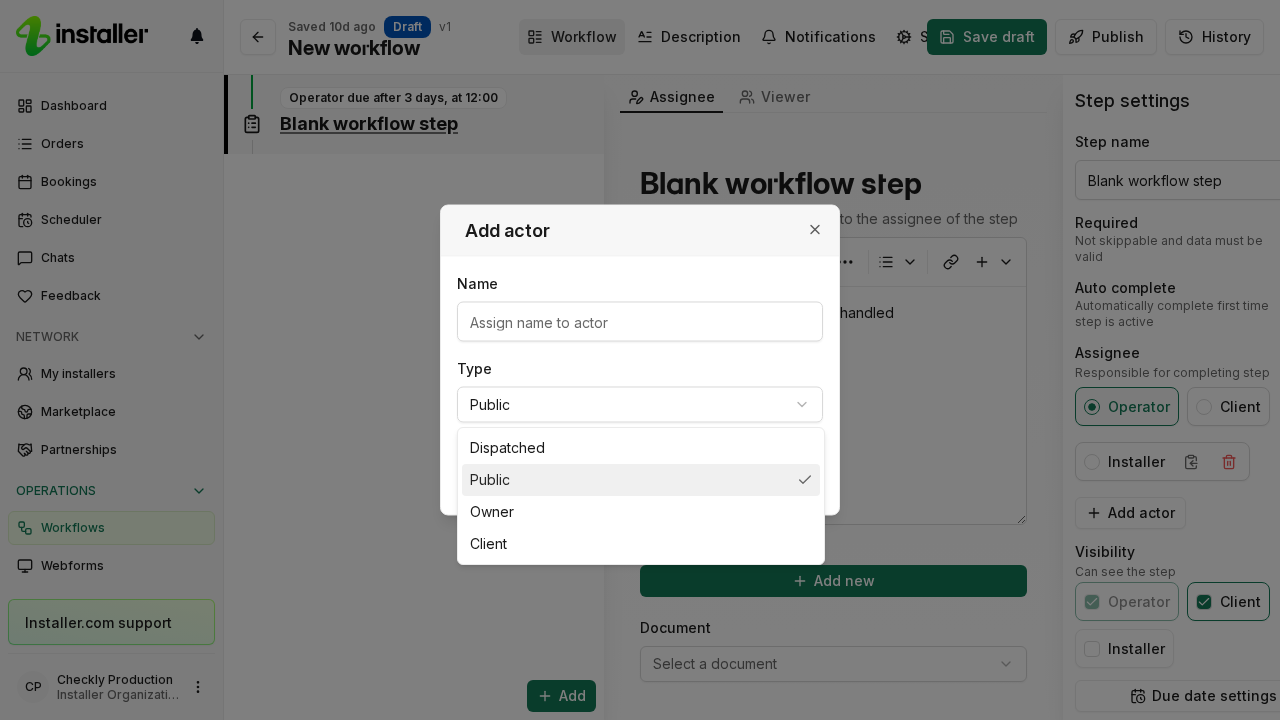Image resolution: width=1280 pixels, height=720 pixels.
Task: Click Add step button at bottom
Action: (561, 696)
